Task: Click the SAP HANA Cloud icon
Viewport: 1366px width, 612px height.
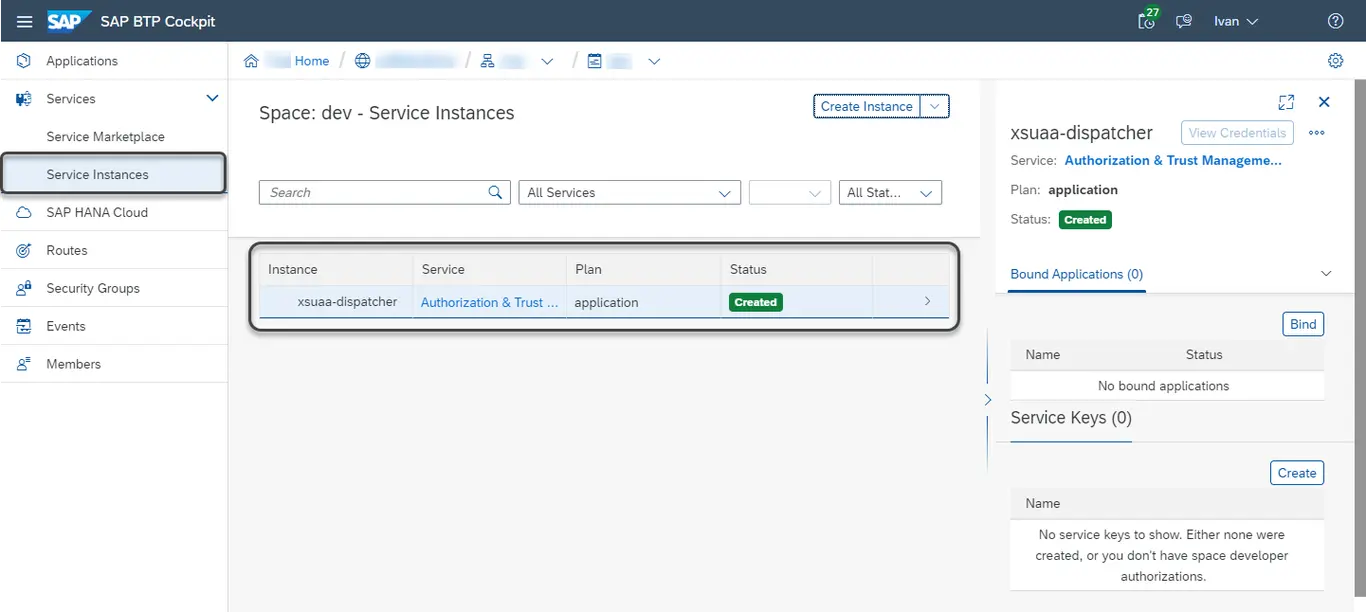Action: click(x=24, y=213)
